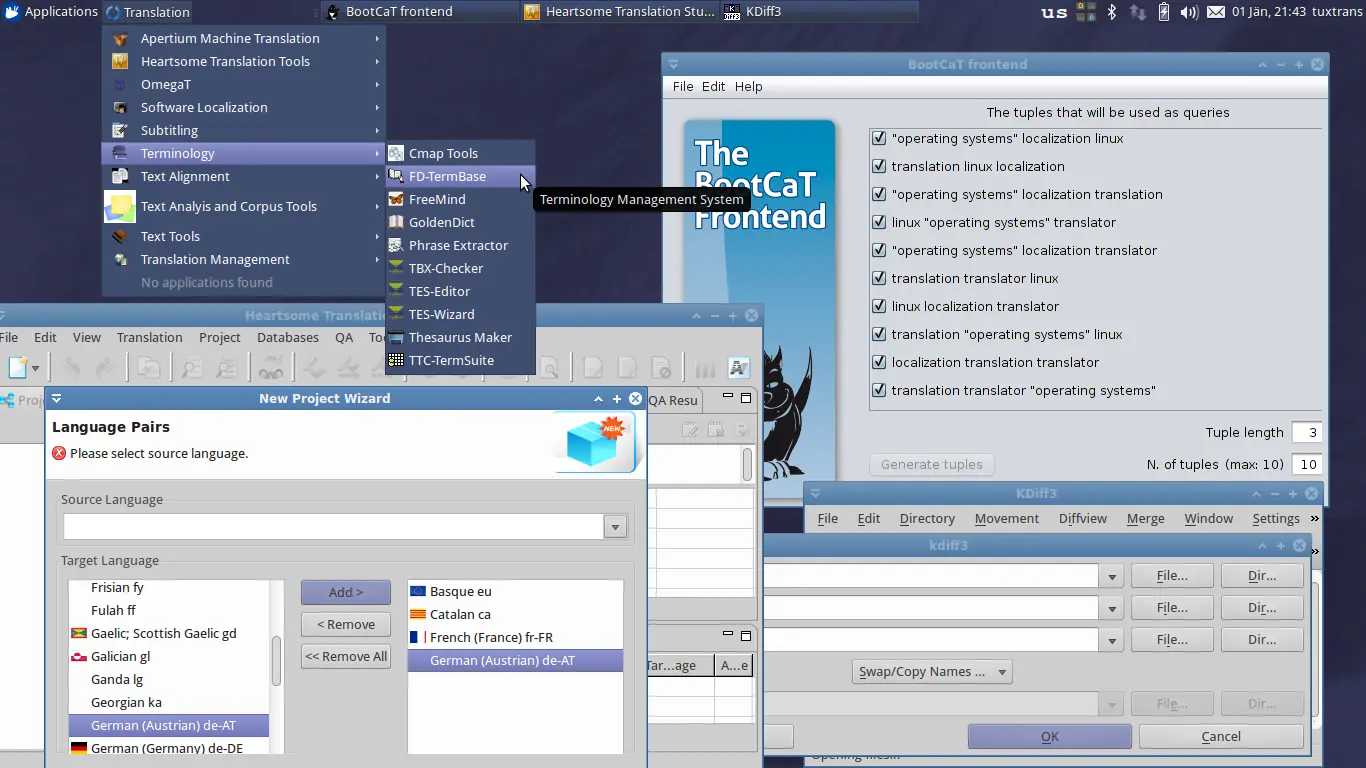Click the Apertium Machine Translation icon
The width and height of the screenshot is (1366, 768).
click(120, 38)
